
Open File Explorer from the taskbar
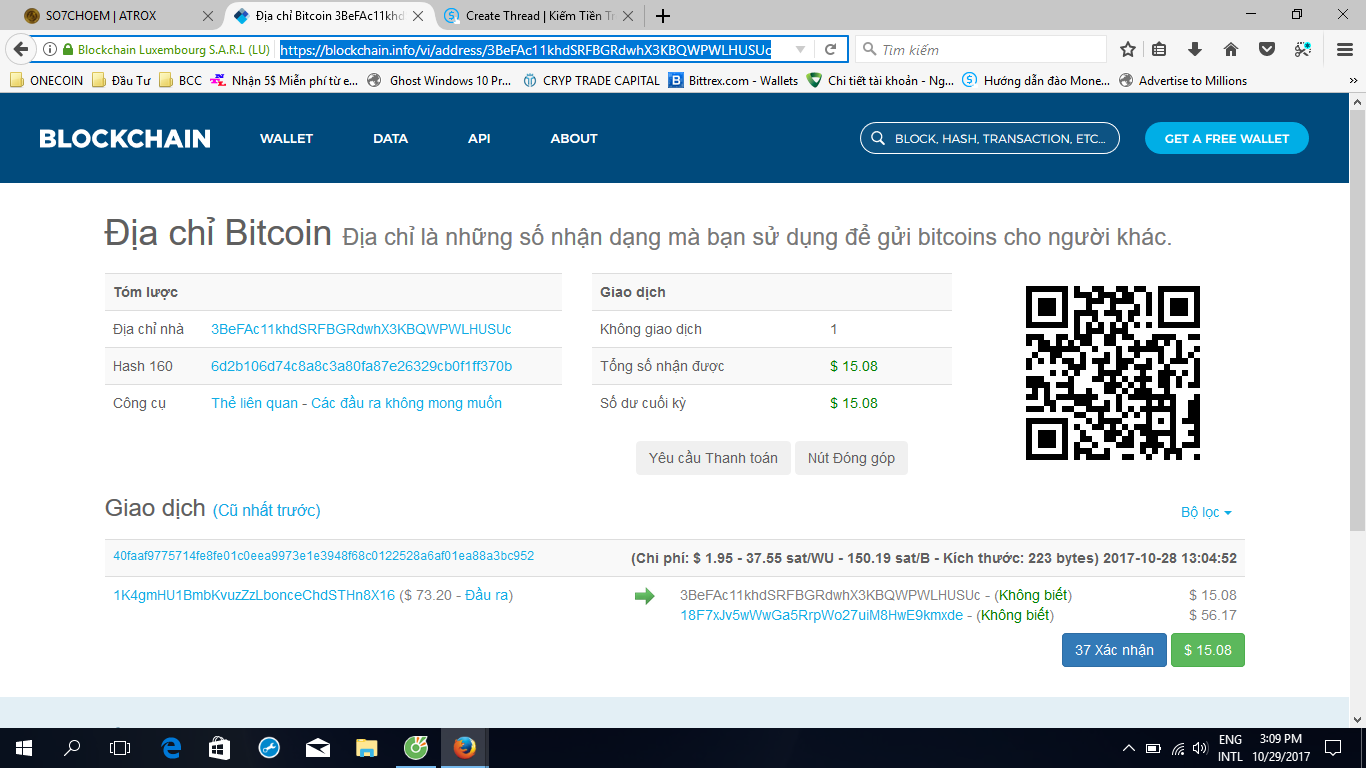click(x=367, y=747)
